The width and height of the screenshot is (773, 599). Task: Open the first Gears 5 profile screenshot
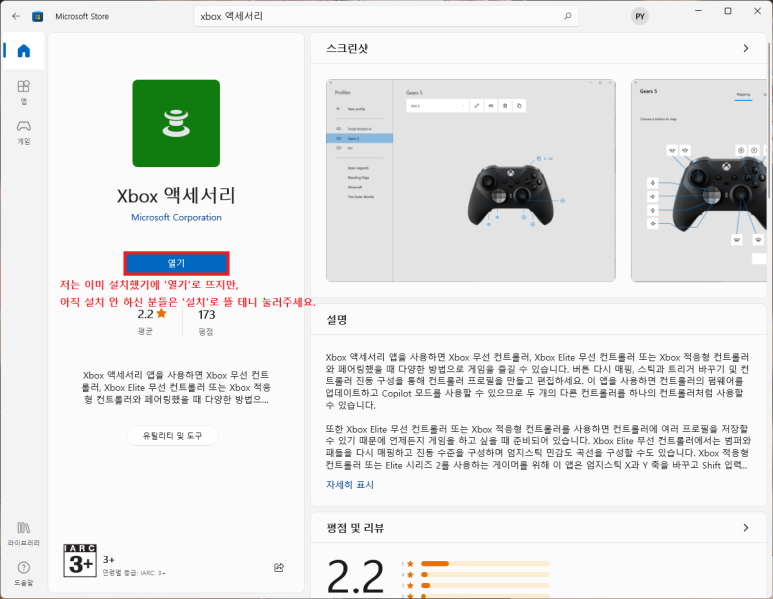tap(471, 181)
